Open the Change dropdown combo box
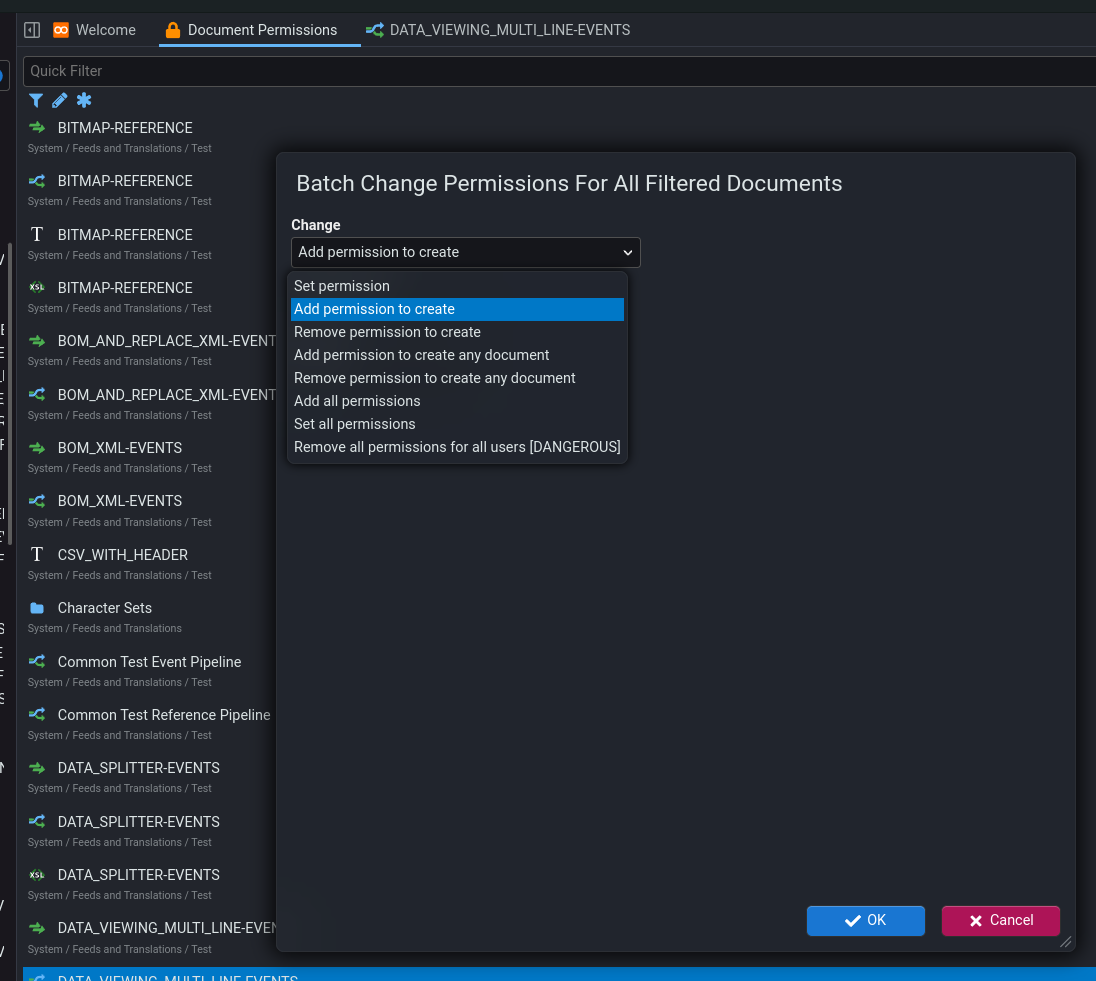 [x=465, y=252]
